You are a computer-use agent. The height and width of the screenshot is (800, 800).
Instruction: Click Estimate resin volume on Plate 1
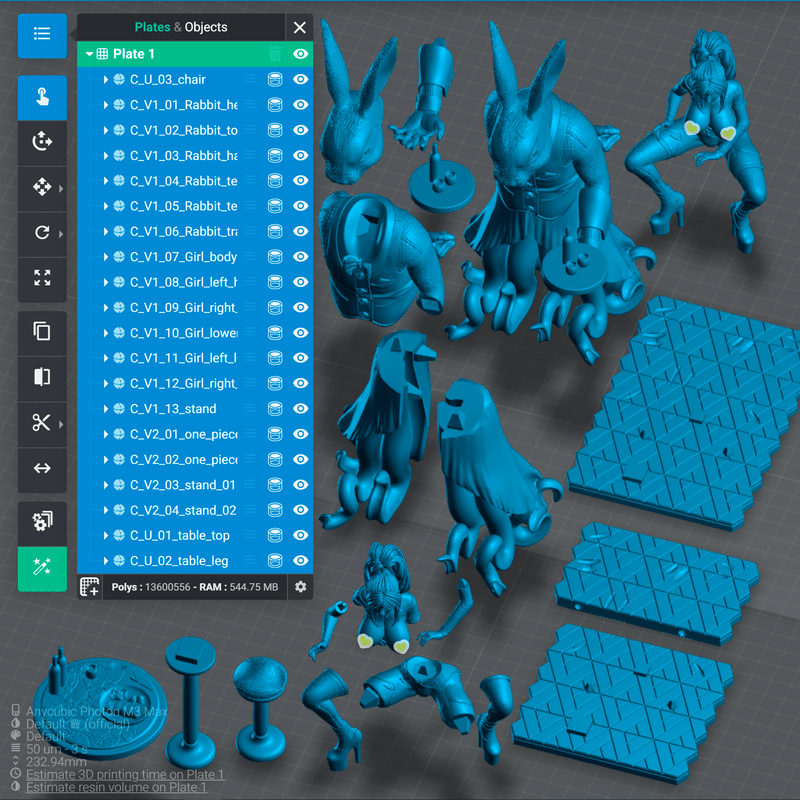pyautogui.click(x=116, y=788)
